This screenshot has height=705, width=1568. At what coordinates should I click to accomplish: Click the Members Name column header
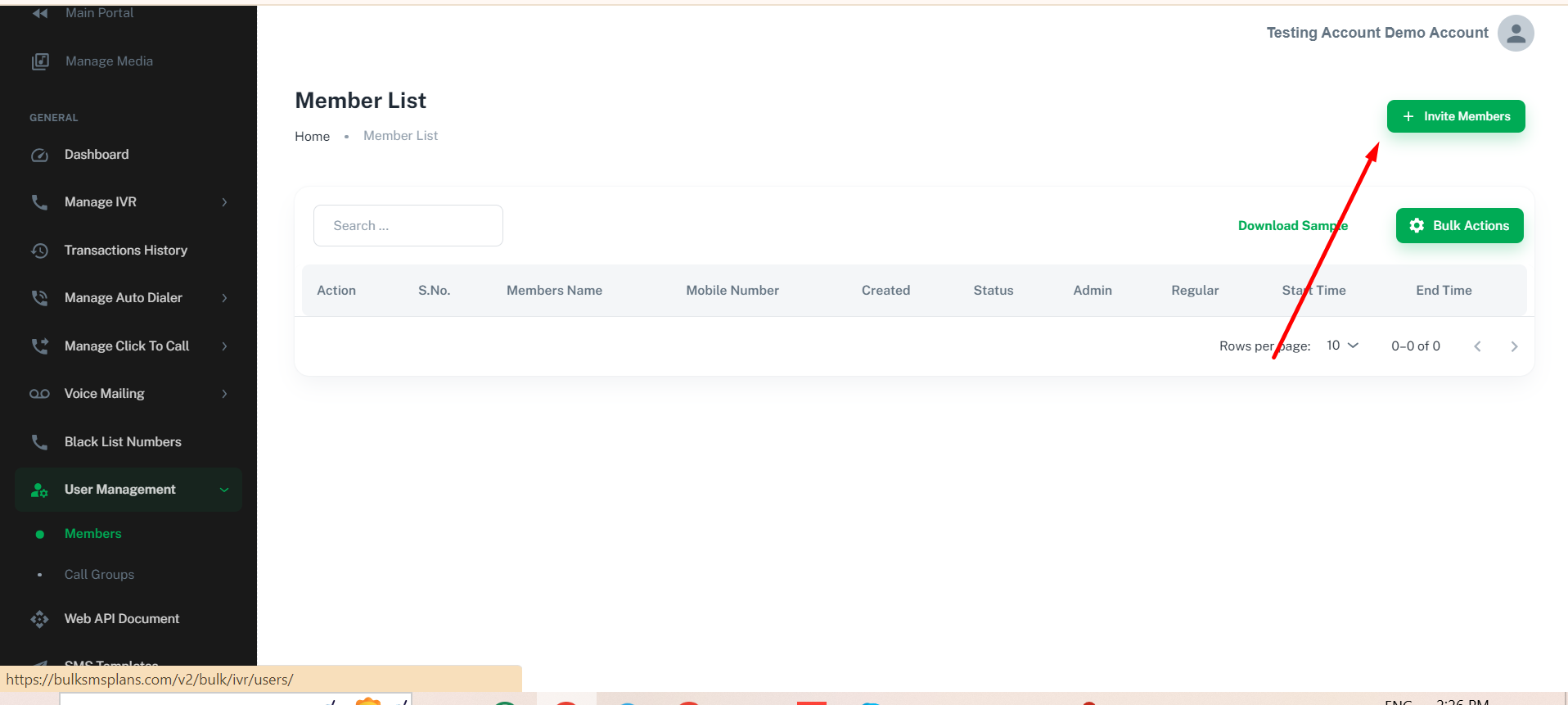pos(554,291)
